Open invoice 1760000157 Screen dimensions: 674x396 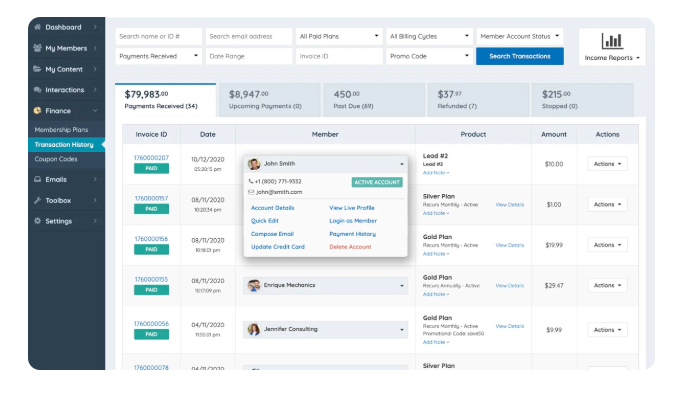click(x=151, y=198)
